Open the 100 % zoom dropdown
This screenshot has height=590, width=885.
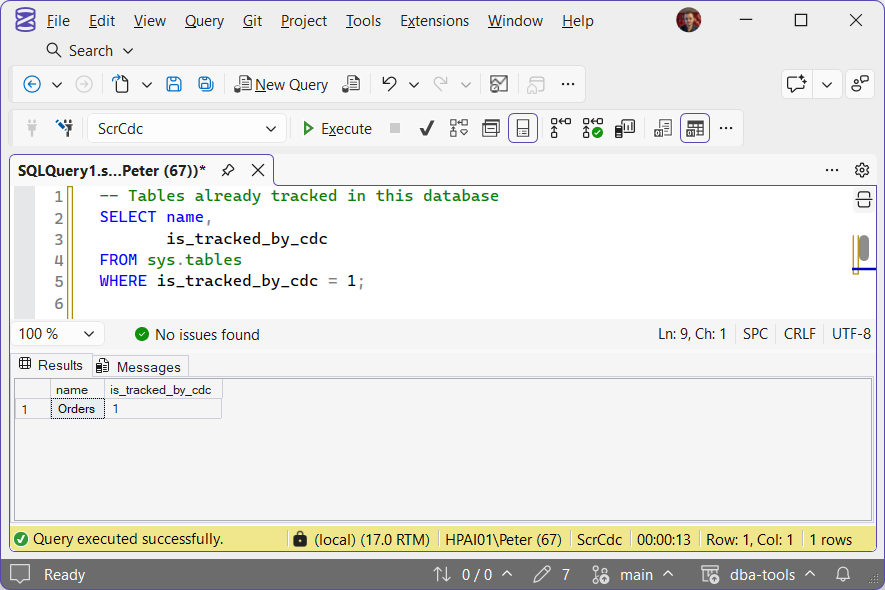click(x=57, y=334)
